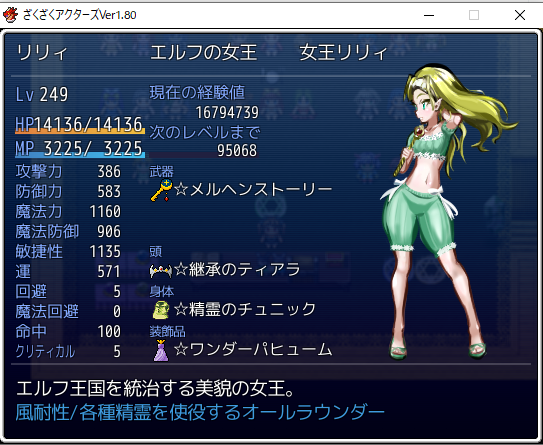This screenshot has height=445, width=543.
Task: Minimize the ざくざくアクターズ window
Action: pos(429,15)
